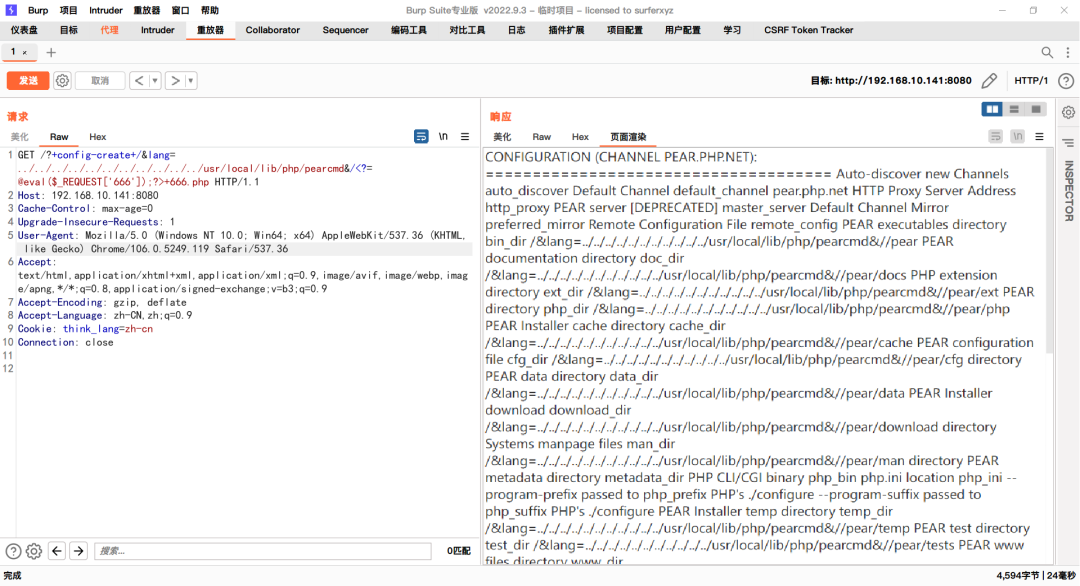
Task: Open the three-dot options menu at top right
Action: coord(1068,52)
